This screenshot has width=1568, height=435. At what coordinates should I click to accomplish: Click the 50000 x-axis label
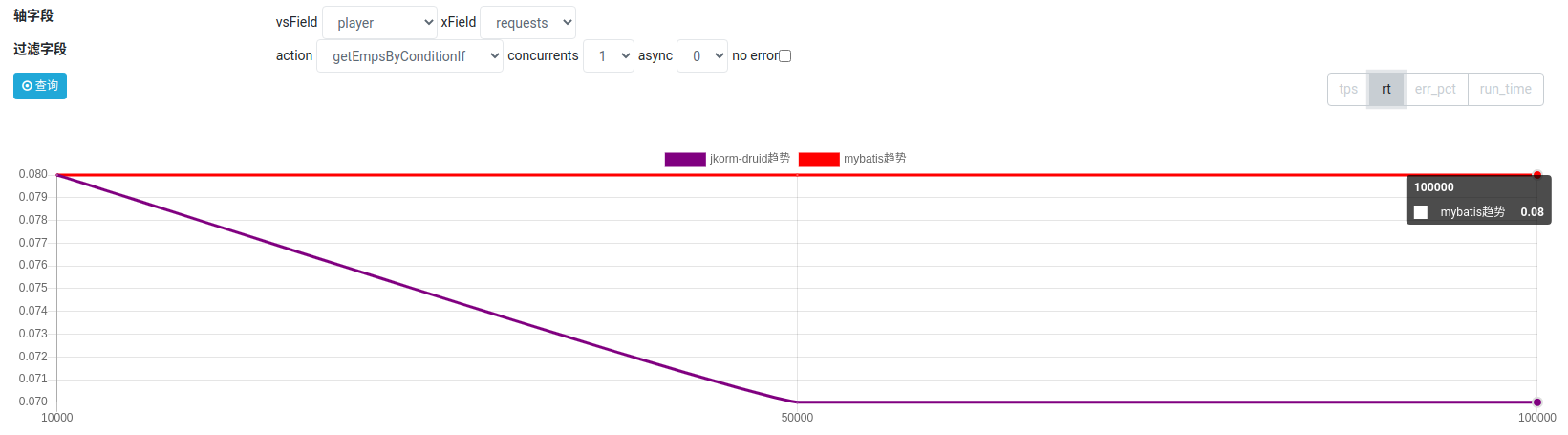(798, 418)
